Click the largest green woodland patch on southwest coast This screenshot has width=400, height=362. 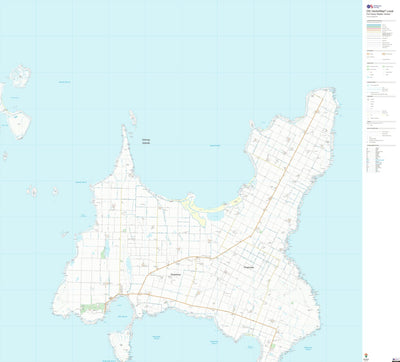click(x=92, y=308)
